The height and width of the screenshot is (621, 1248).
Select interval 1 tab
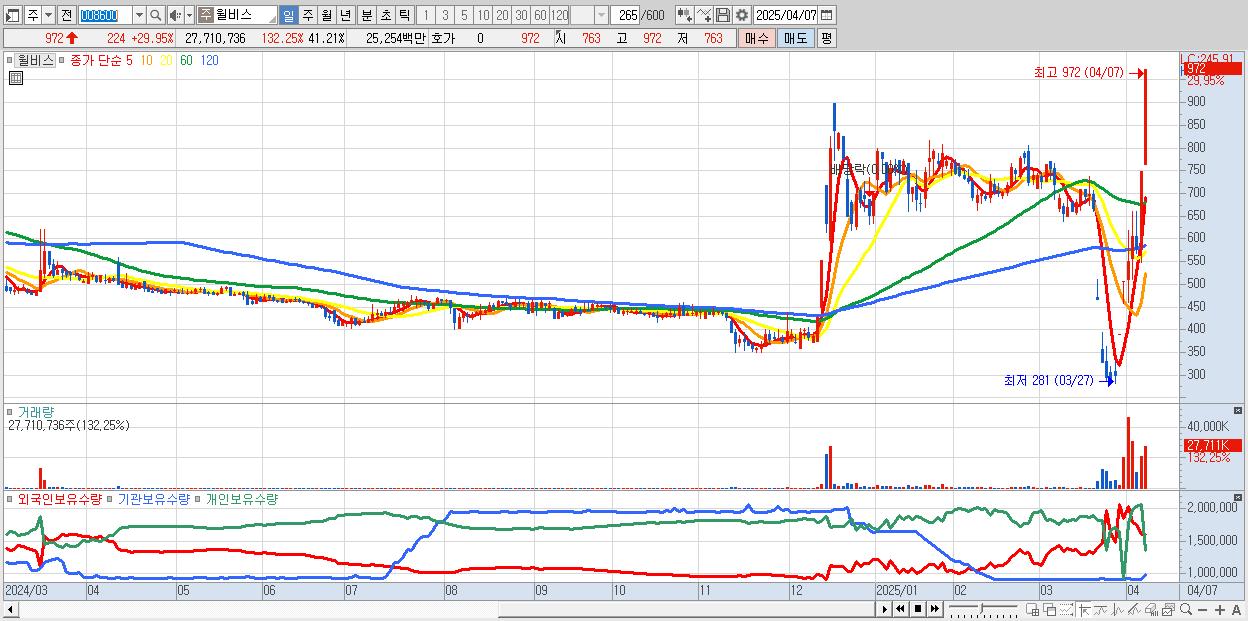click(425, 15)
